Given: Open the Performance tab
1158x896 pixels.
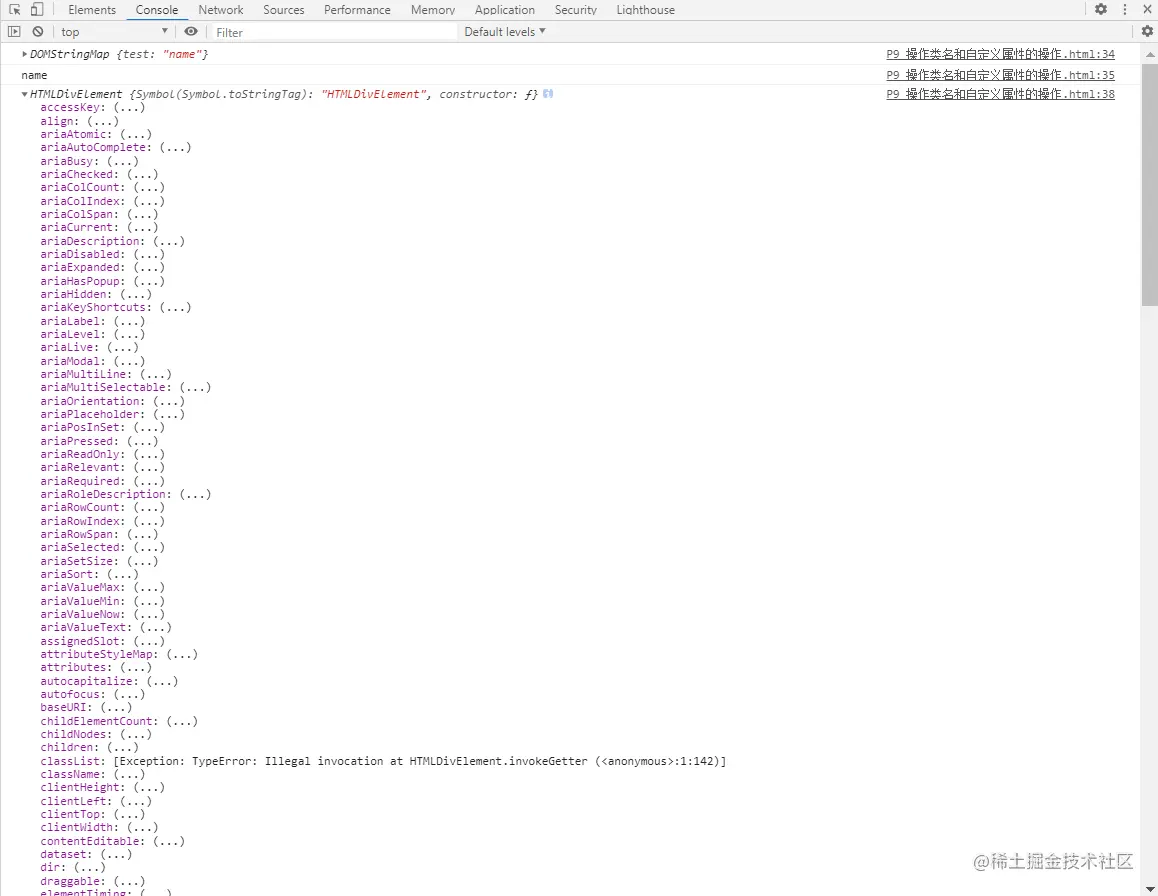Looking at the screenshot, I should click(357, 10).
